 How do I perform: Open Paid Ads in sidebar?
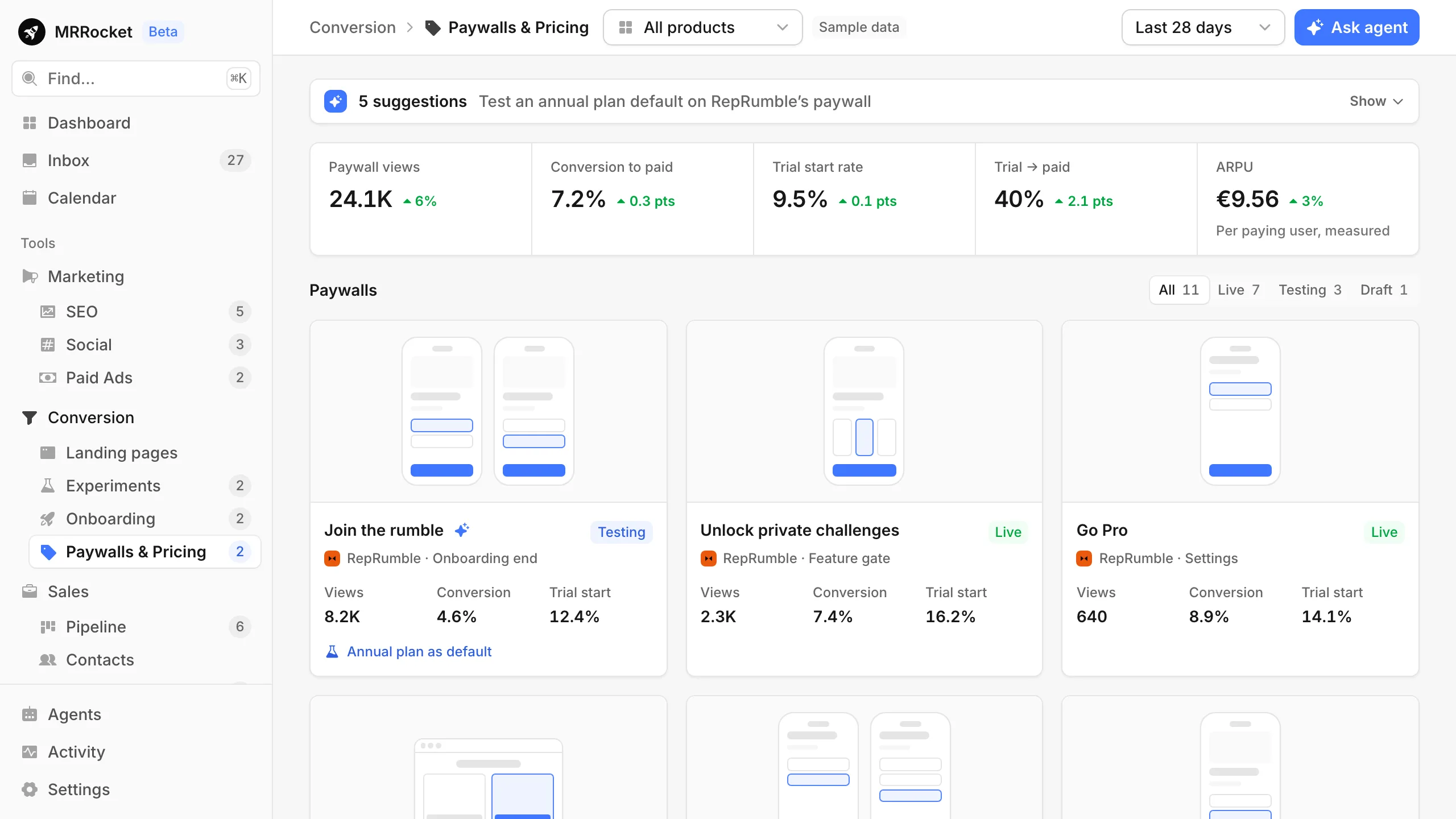click(x=145, y=378)
